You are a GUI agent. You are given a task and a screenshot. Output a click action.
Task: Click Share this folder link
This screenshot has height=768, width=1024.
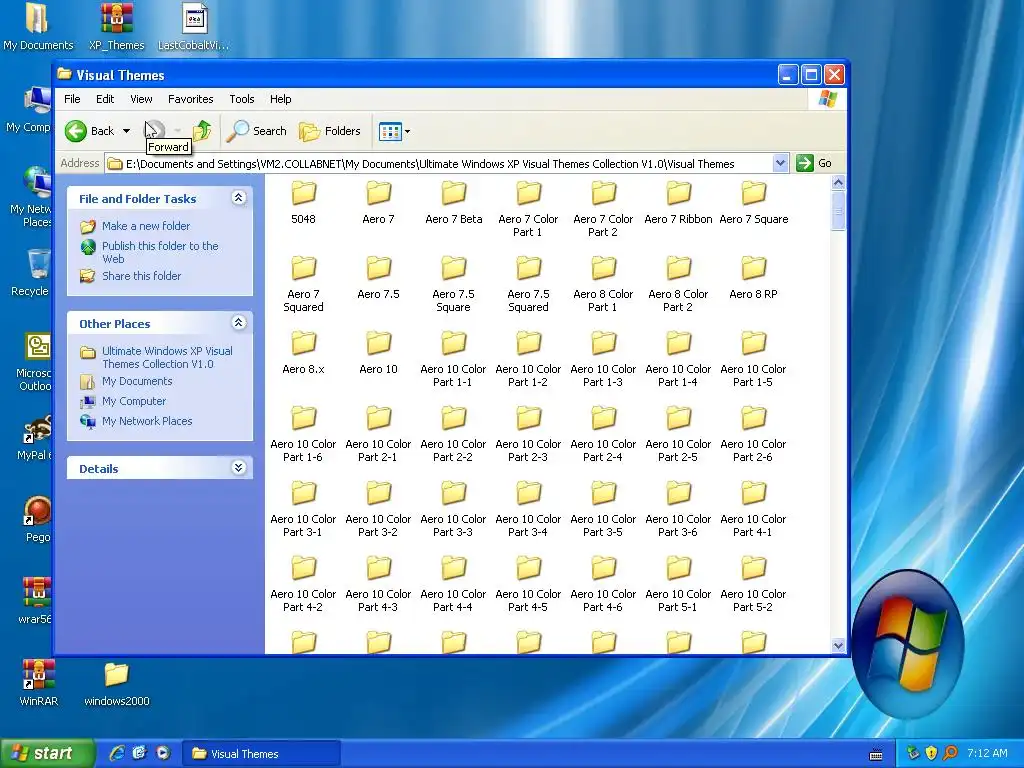142,276
